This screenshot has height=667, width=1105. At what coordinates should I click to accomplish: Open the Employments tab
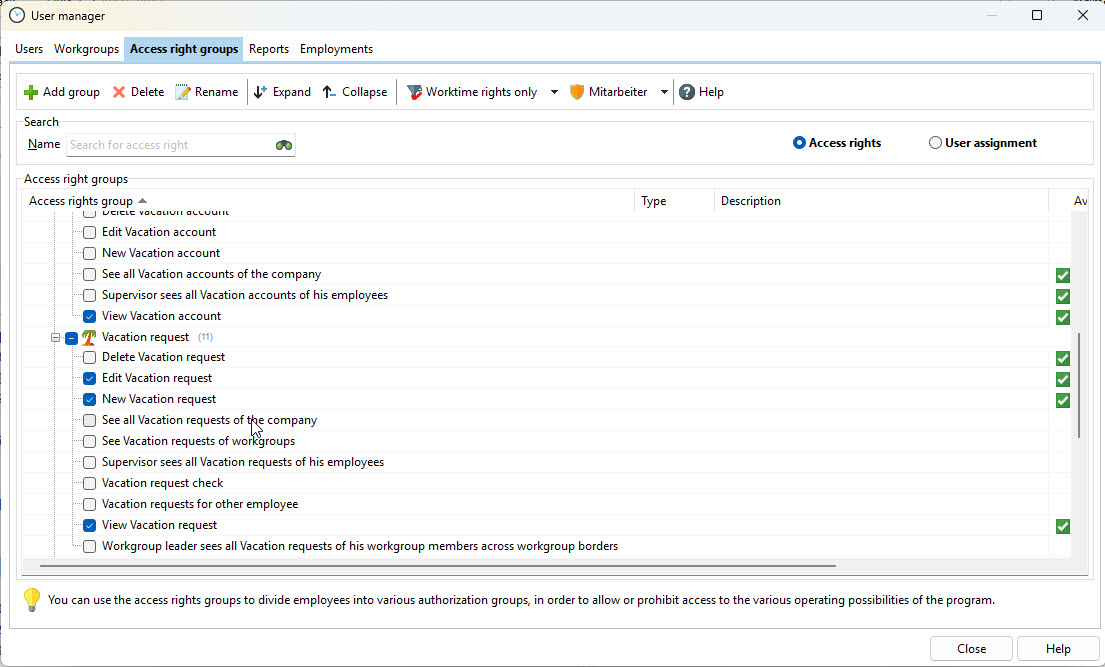[x=336, y=49]
